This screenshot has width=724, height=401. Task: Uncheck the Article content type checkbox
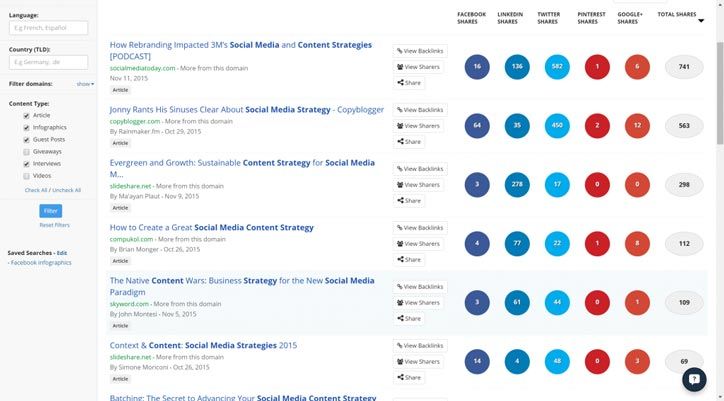click(26, 115)
